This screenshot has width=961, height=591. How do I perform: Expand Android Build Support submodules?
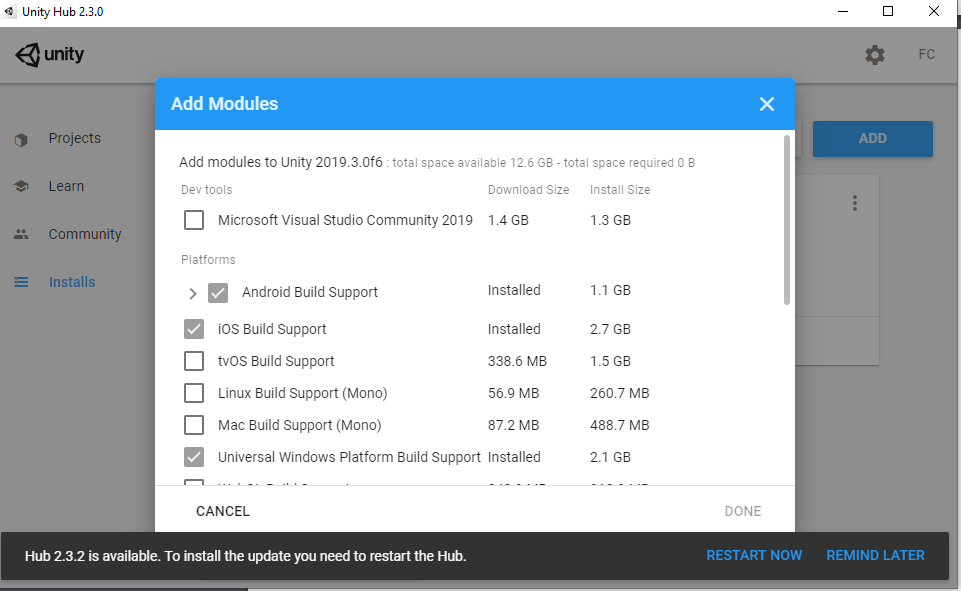click(192, 294)
